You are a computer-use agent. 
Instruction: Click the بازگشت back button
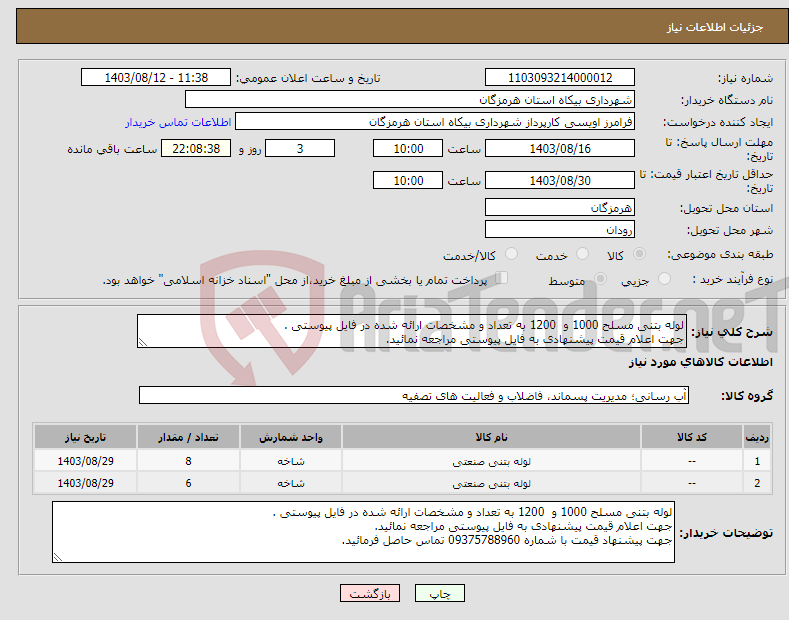370,593
